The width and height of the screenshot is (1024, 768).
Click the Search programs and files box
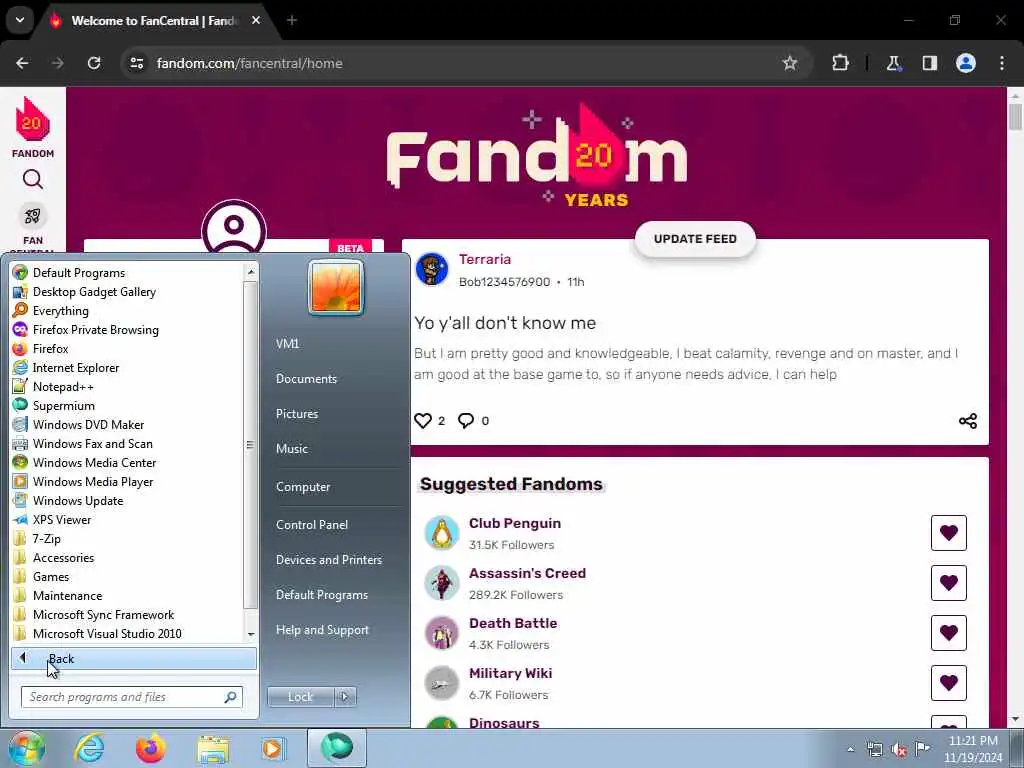pos(131,697)
